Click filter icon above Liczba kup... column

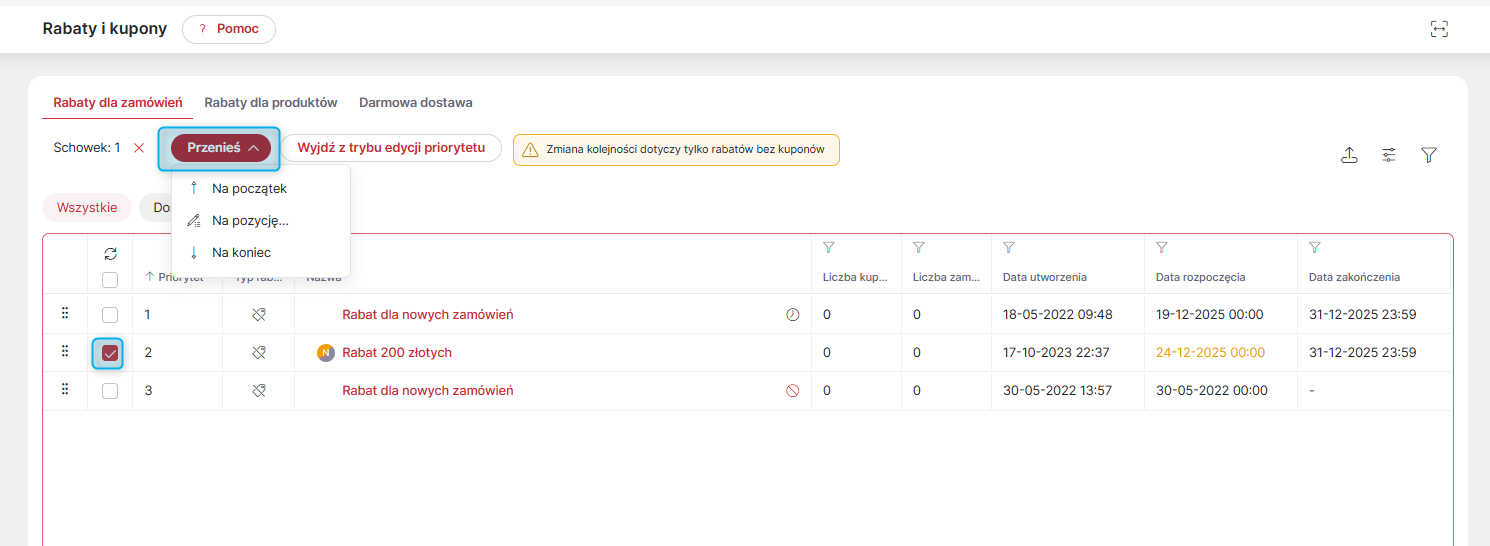[x=829, y=247]
